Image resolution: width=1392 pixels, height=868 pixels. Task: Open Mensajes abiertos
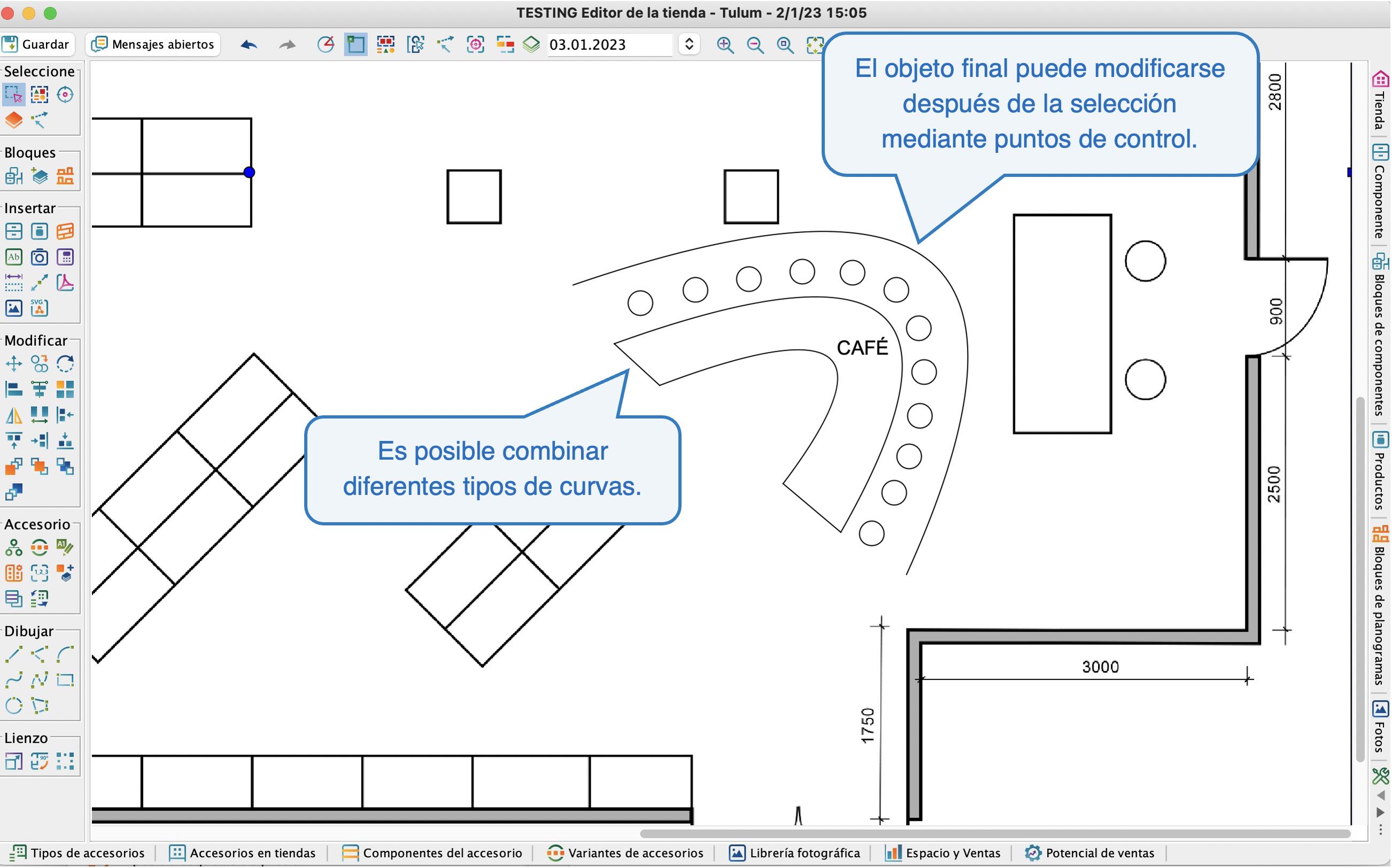154,44
